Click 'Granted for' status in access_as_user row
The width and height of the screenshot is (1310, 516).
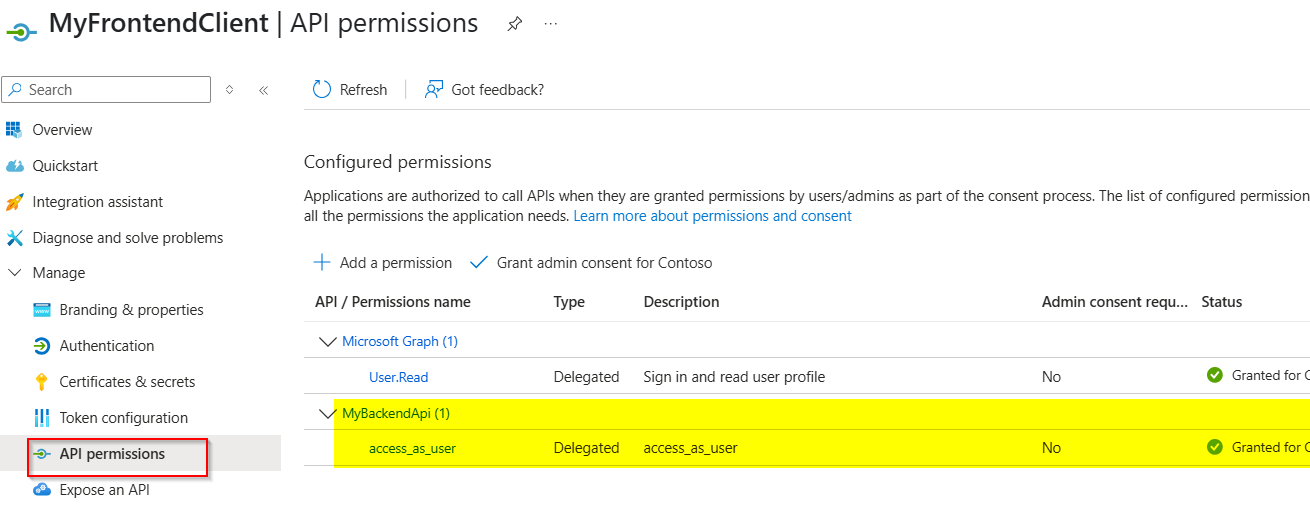point(1270,448)
